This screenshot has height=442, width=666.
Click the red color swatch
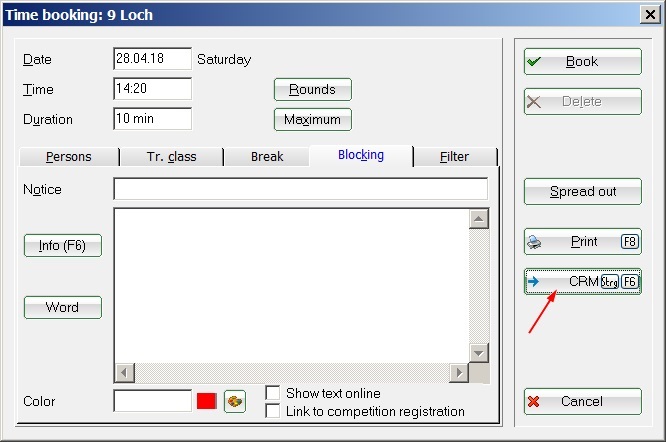click(207, 401)
